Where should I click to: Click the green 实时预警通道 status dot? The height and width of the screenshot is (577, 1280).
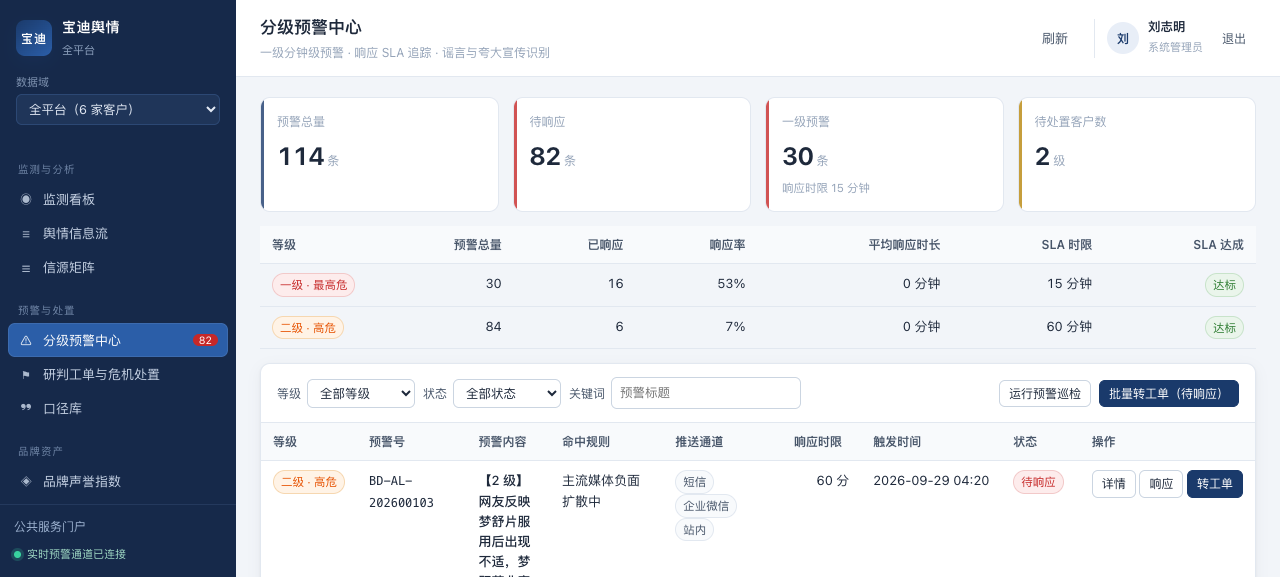[17, 554]
